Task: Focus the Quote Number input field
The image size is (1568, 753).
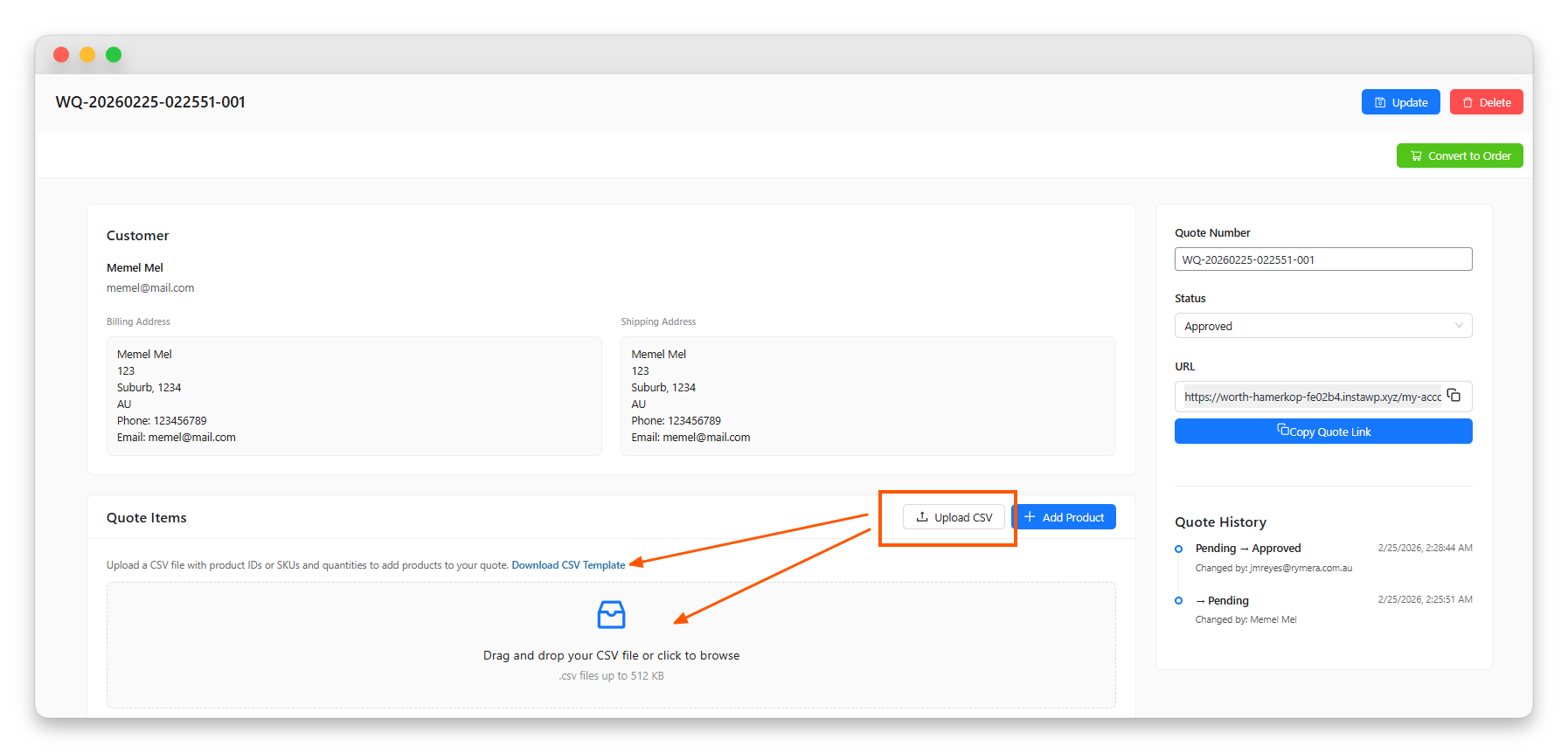Action: coord(1322,259)
